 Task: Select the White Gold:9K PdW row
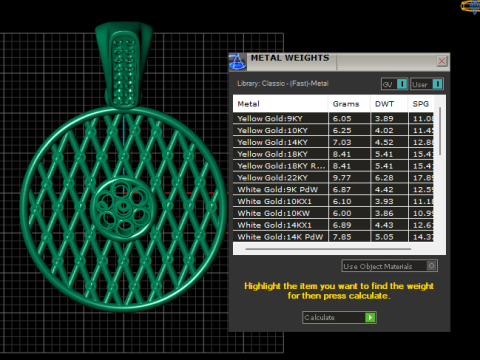click(333, 189)
